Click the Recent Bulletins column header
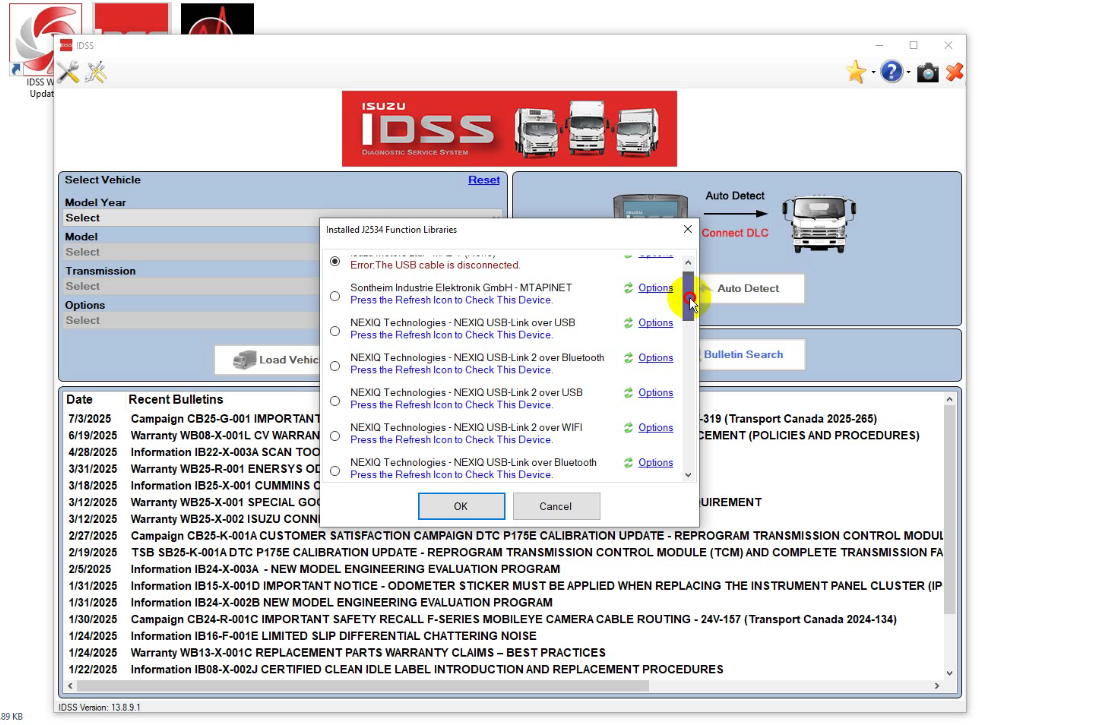The image size is (1100, 725). [175, 399]
